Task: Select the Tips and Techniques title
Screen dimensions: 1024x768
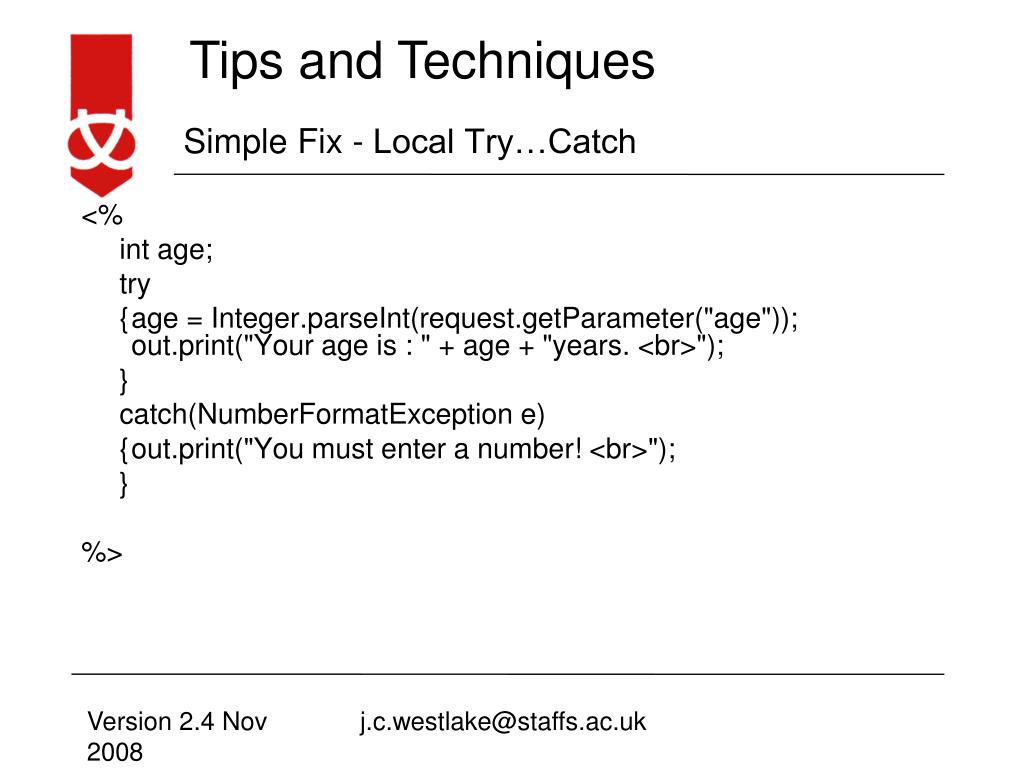Action: 422,61
